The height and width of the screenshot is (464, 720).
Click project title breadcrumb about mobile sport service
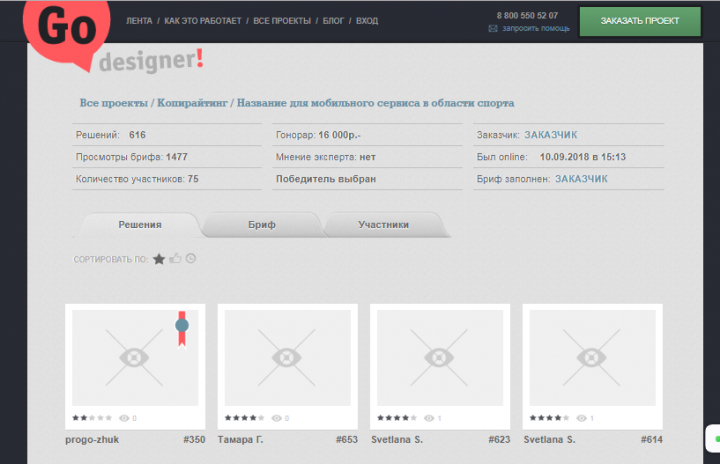375,103
